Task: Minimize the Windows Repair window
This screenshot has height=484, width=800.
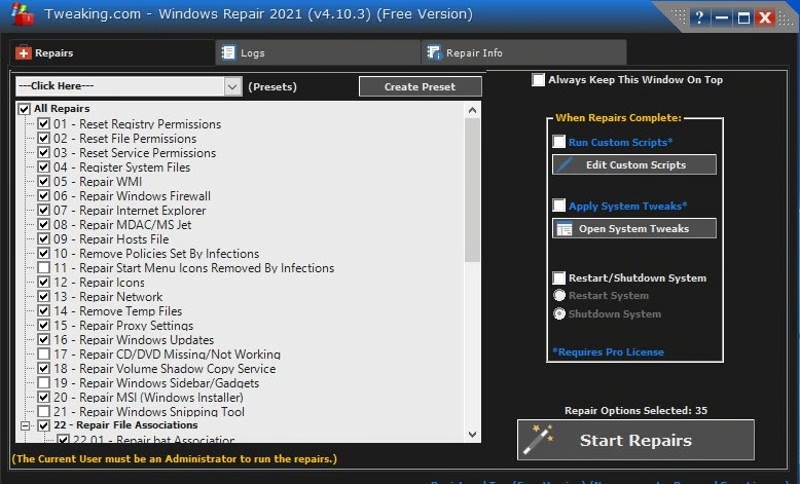Action: coord(721,18)
